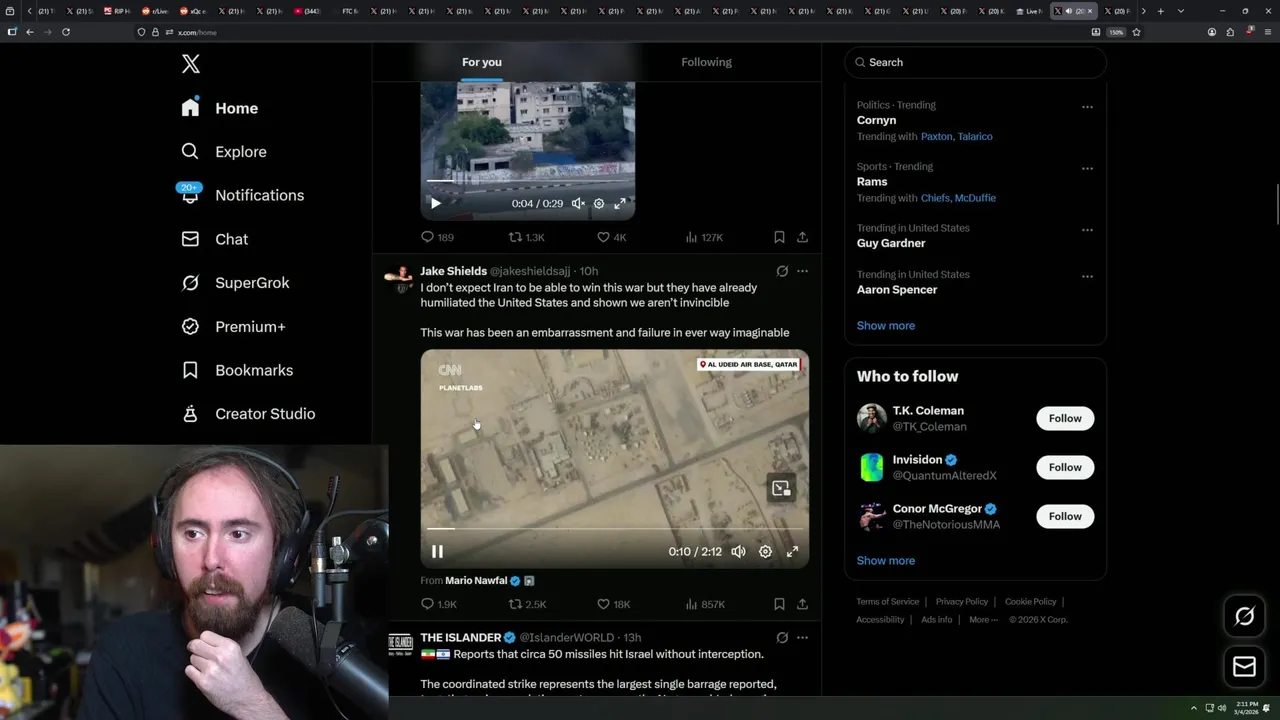Image resolution: width=1280 pixels, height=720 pixels.
Task: Open Terms of Service link
Action: click(887, 602)
